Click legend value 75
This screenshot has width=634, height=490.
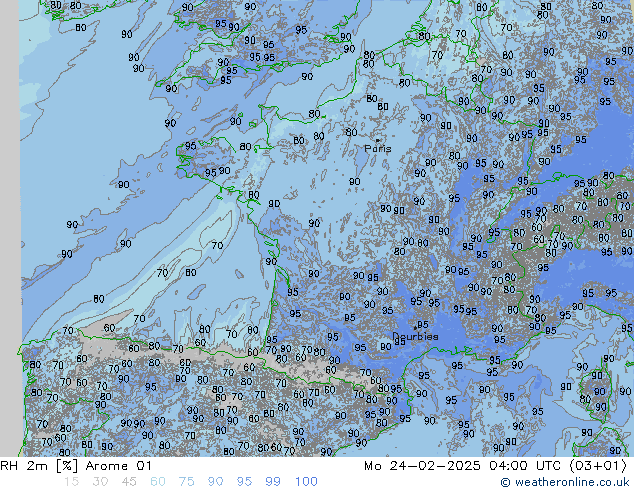point(186,482)
